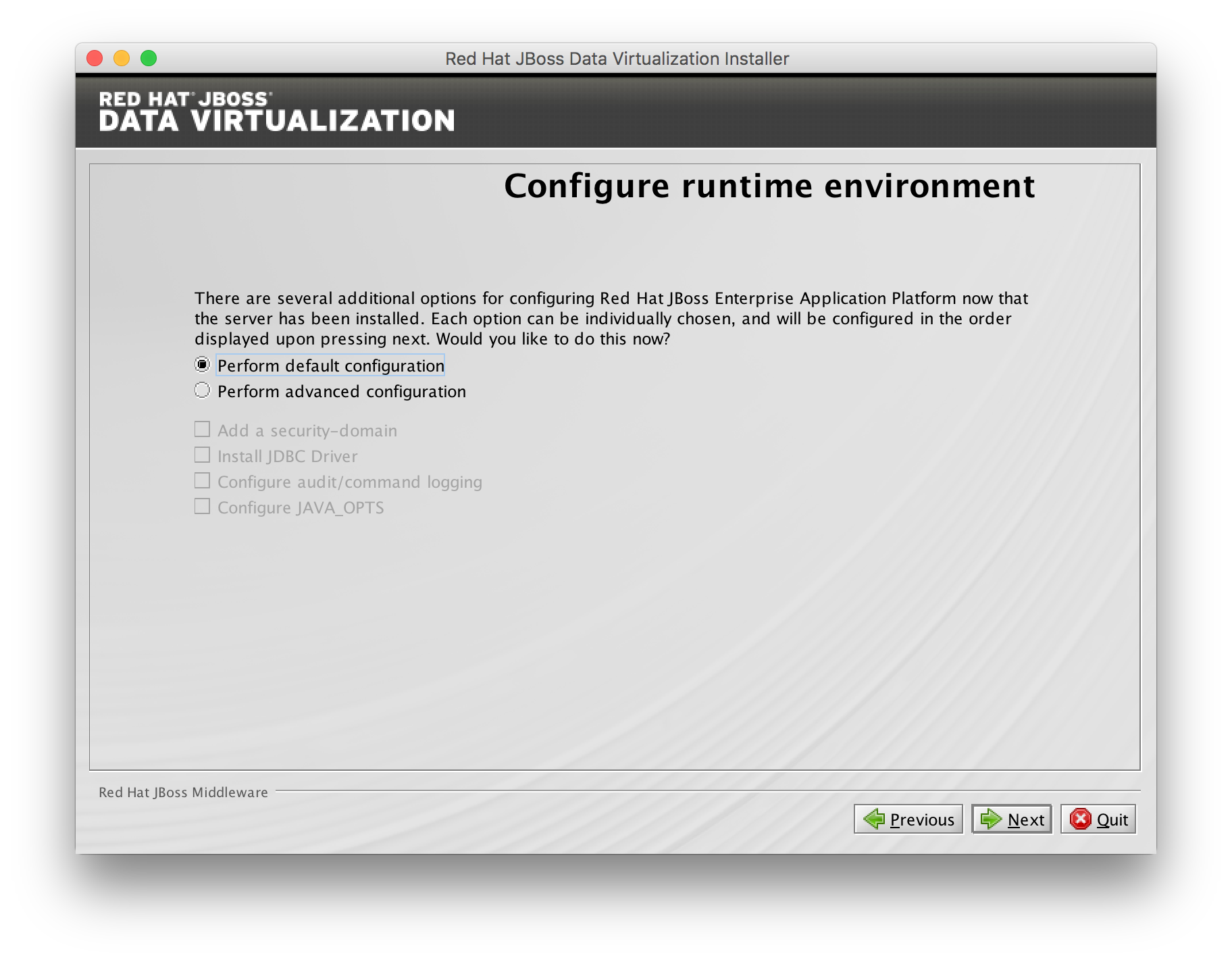This screenshot has height=962, width=1232.
Task: Click the Install JDBC Driver label text
Action: click(x=286, y=456)
